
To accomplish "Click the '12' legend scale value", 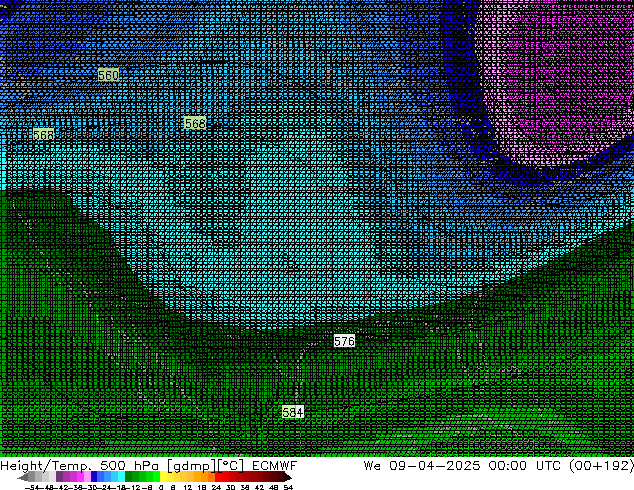I will [x=188, y=487].
